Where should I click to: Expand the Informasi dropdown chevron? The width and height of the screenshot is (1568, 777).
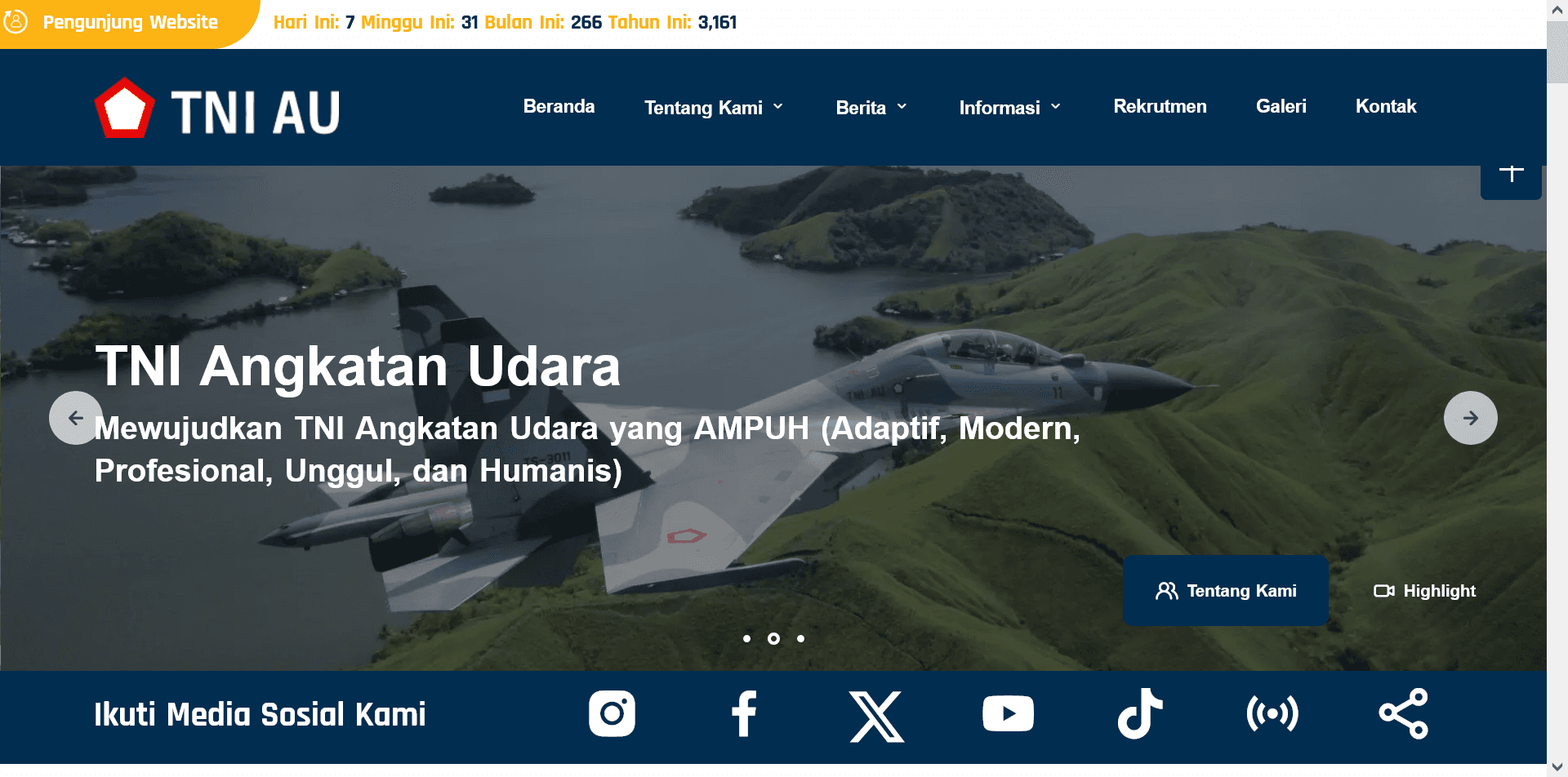point(1055,106)
